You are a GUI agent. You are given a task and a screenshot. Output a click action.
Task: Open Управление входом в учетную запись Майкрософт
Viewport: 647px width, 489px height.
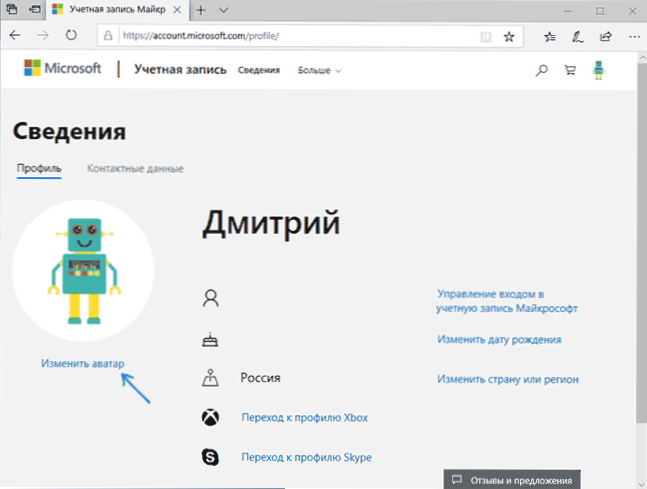(x=507, y=301)
